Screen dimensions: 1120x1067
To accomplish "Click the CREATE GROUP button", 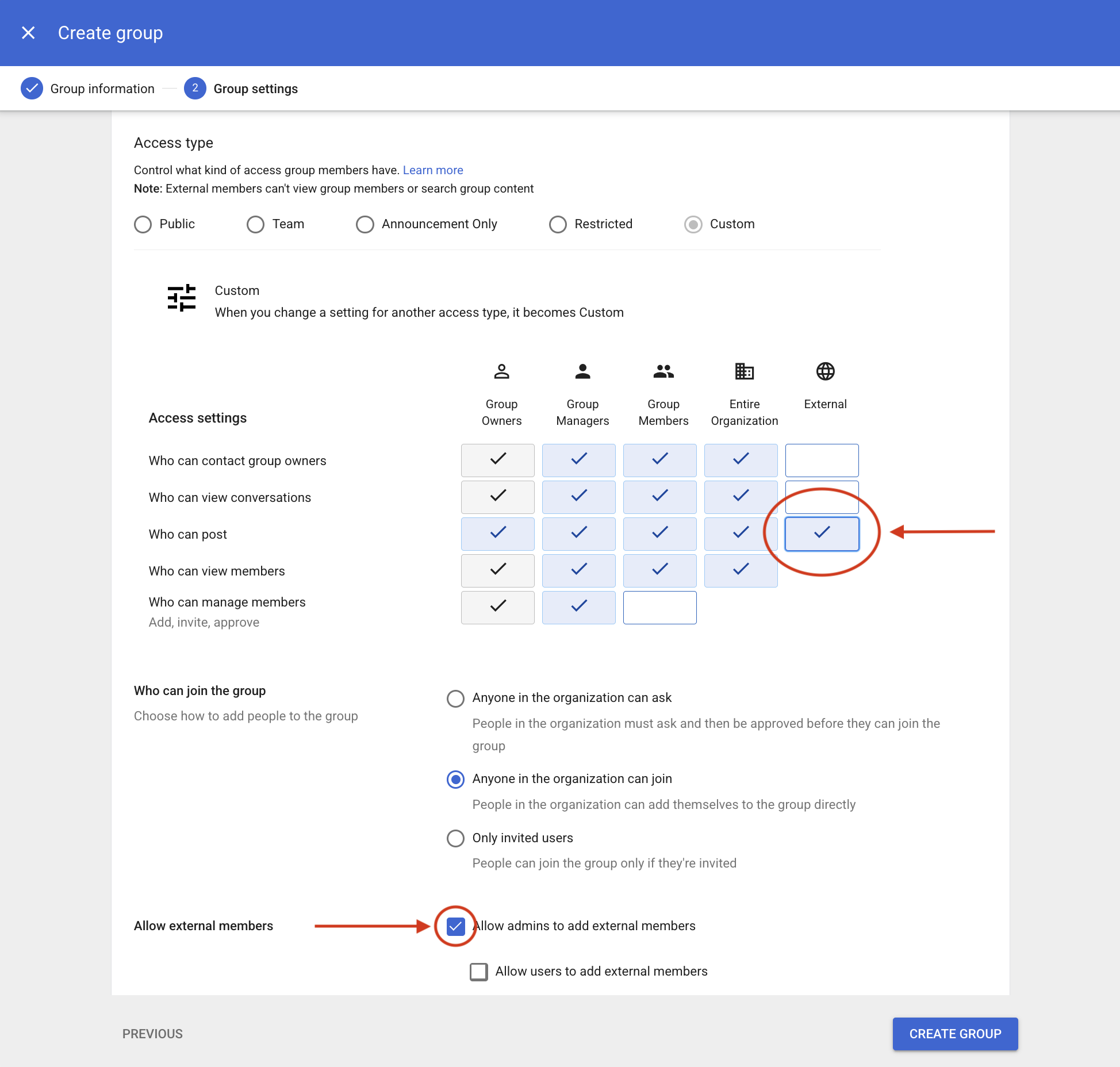I will (955, 1034).
